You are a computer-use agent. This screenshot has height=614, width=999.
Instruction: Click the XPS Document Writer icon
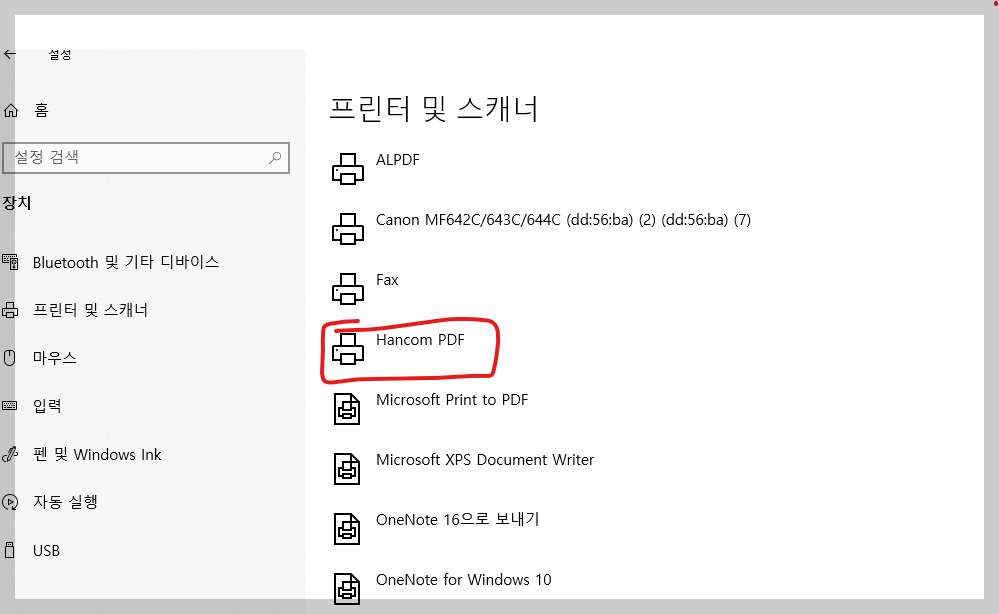pyautogui.click(x=347, y=469)
